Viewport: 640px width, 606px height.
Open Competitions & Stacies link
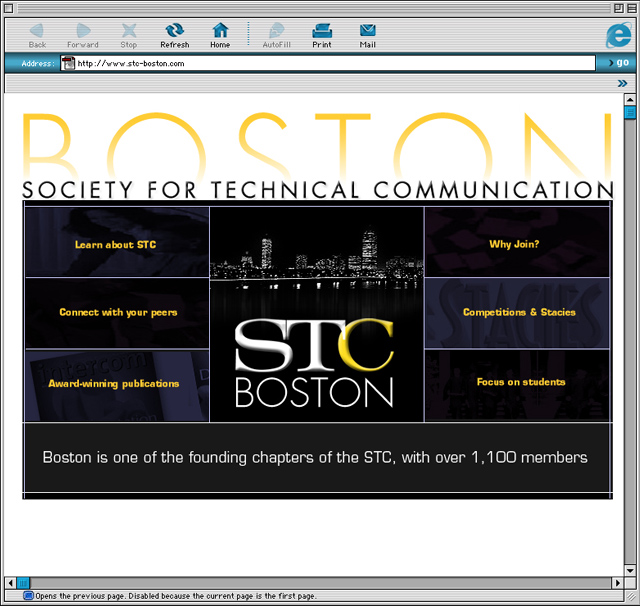click(519, 312)
